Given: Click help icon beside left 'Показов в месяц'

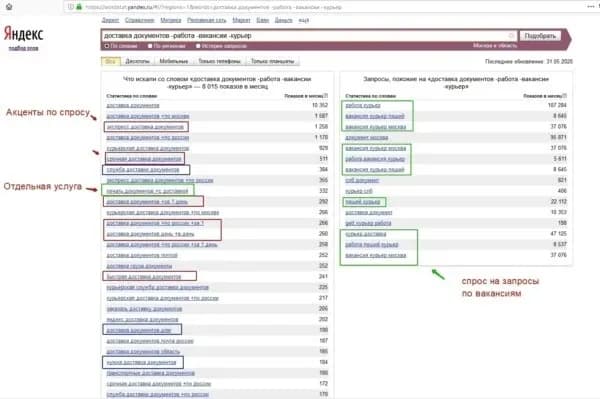Looking at the screenshot, I should pos(326,96).
